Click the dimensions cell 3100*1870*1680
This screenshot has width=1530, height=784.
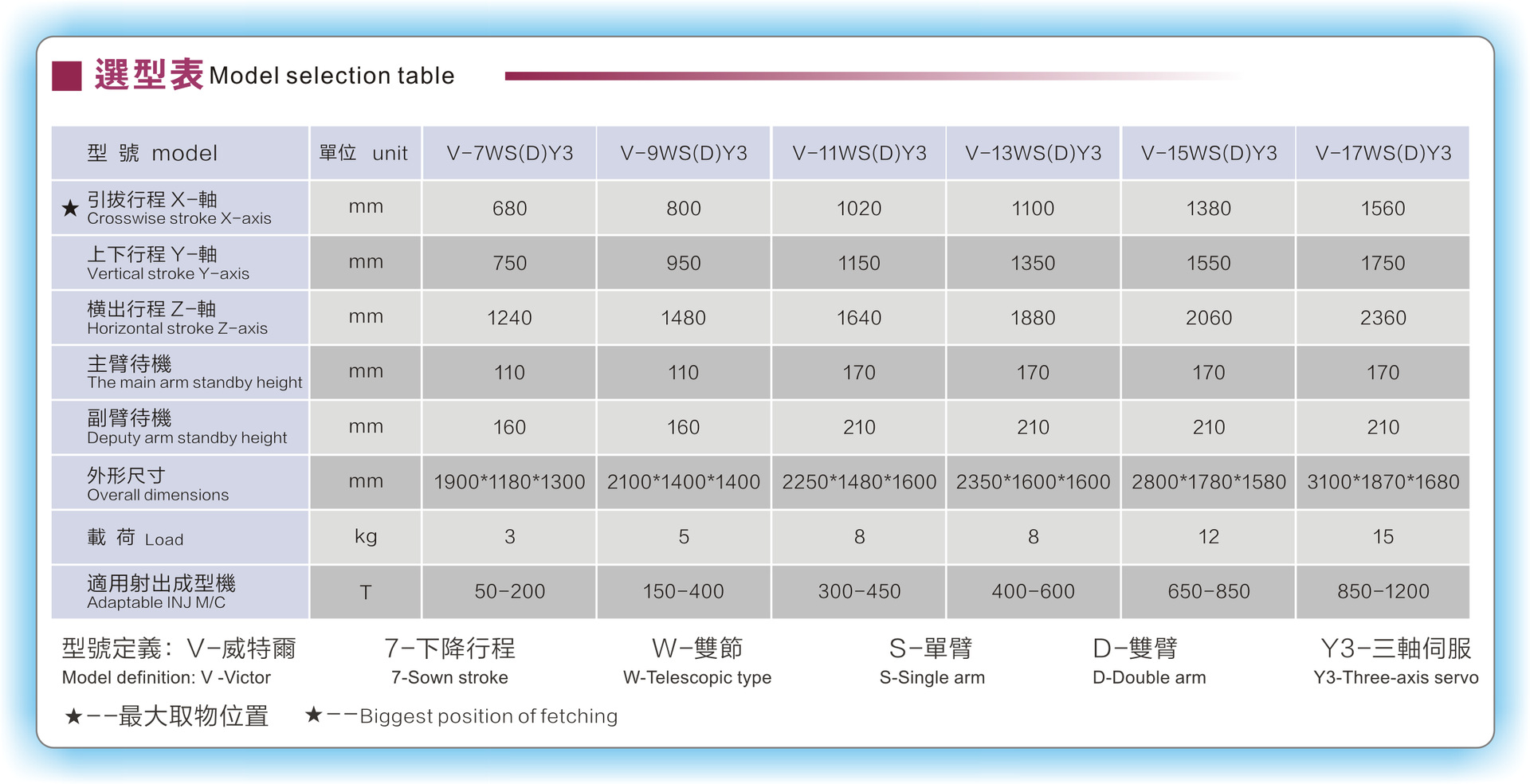[1383, 482]
